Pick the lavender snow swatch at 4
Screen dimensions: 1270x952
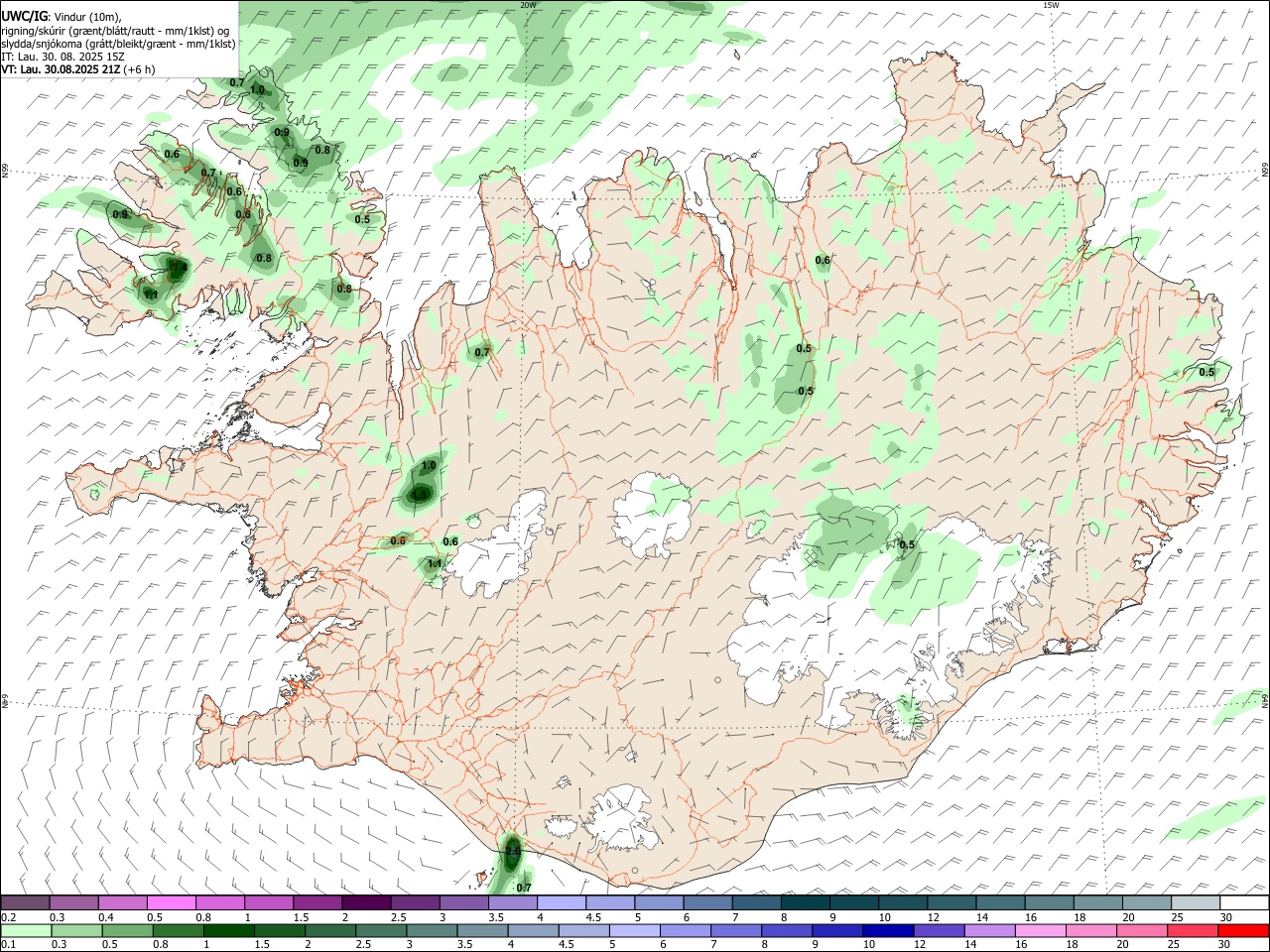pos(562,902)
